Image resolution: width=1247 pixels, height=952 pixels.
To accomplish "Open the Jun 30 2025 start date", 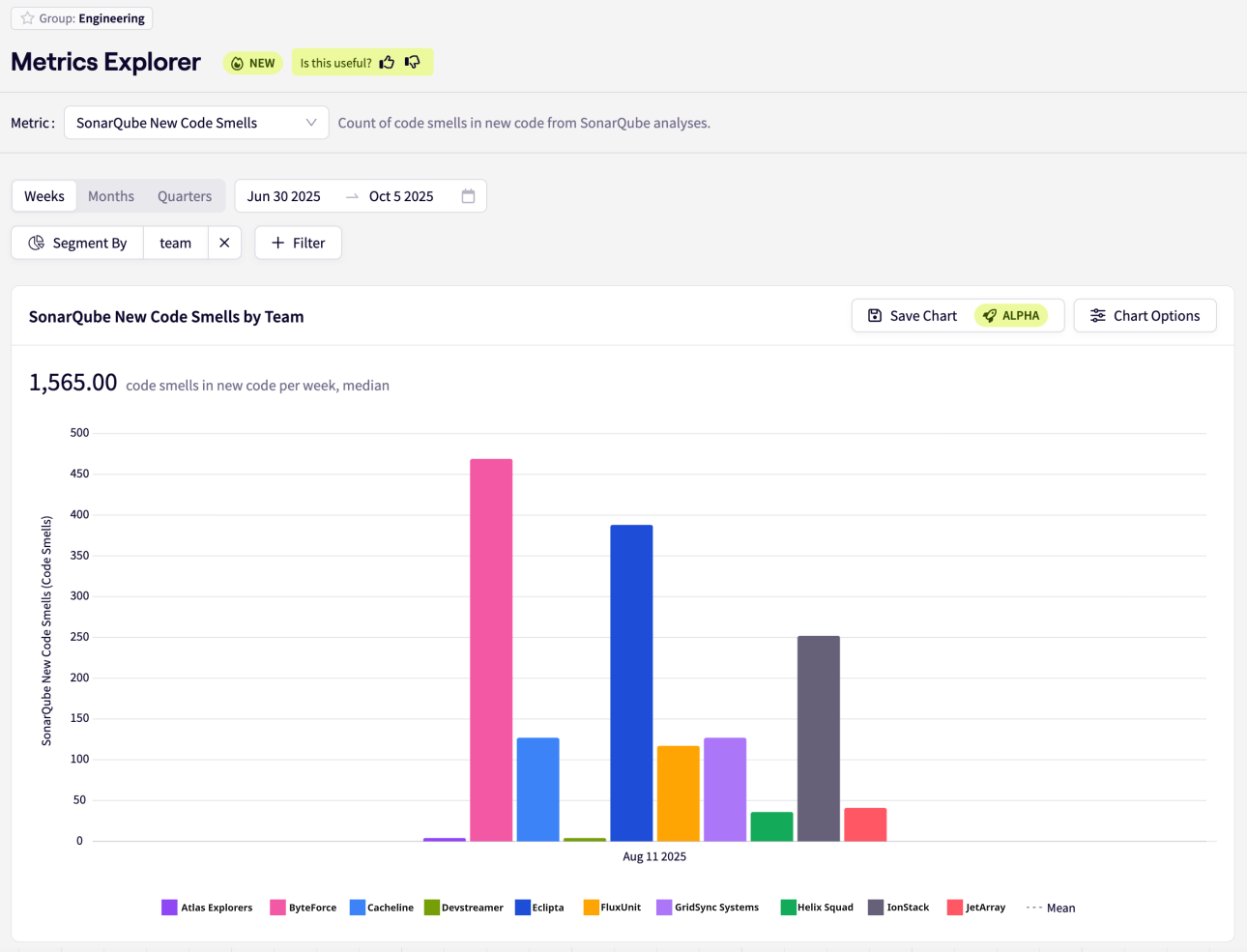I will [284, 196].
